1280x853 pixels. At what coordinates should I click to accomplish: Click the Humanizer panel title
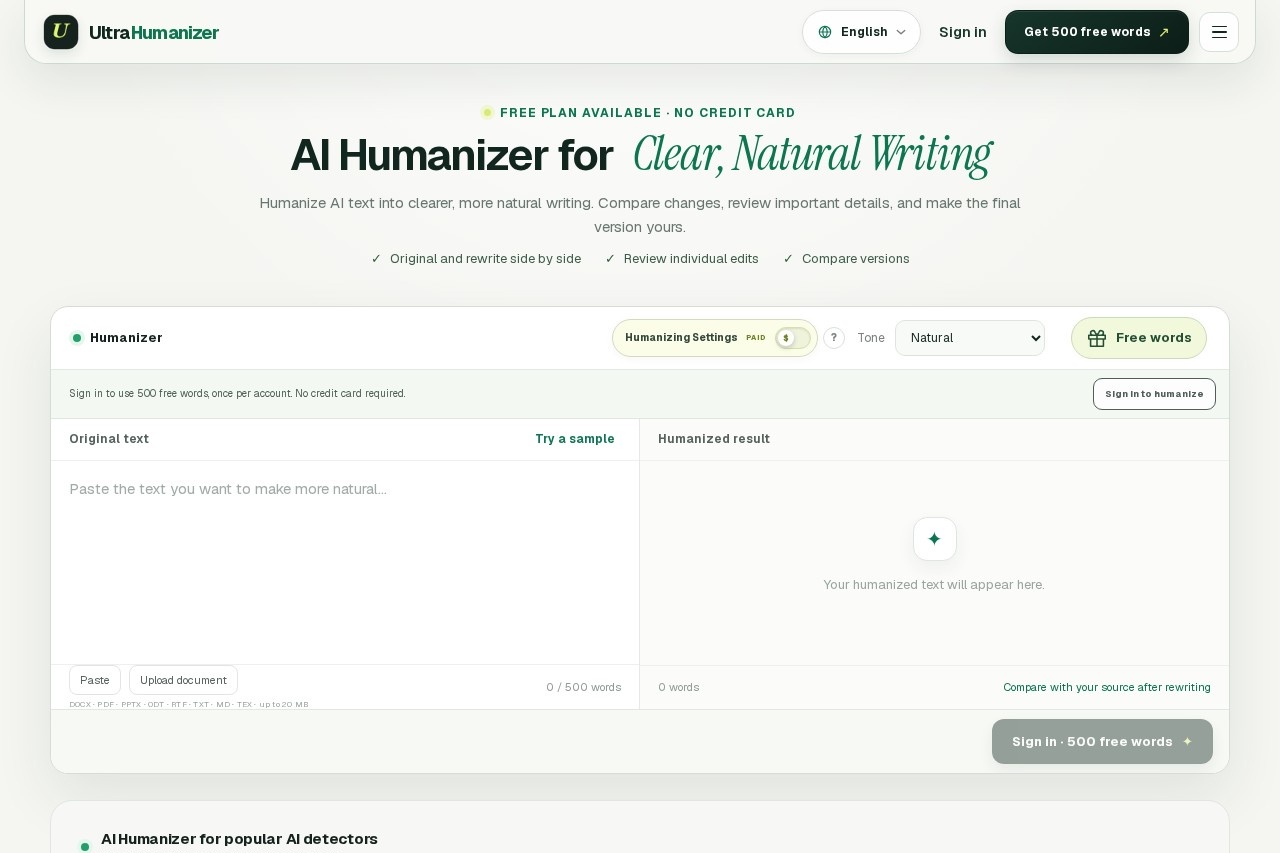click(126, 338)
